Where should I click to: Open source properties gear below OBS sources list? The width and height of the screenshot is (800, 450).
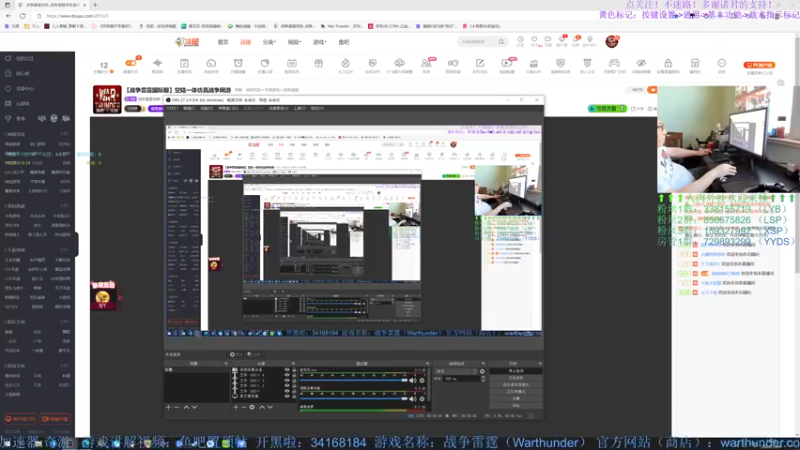(x=252, y=407)
